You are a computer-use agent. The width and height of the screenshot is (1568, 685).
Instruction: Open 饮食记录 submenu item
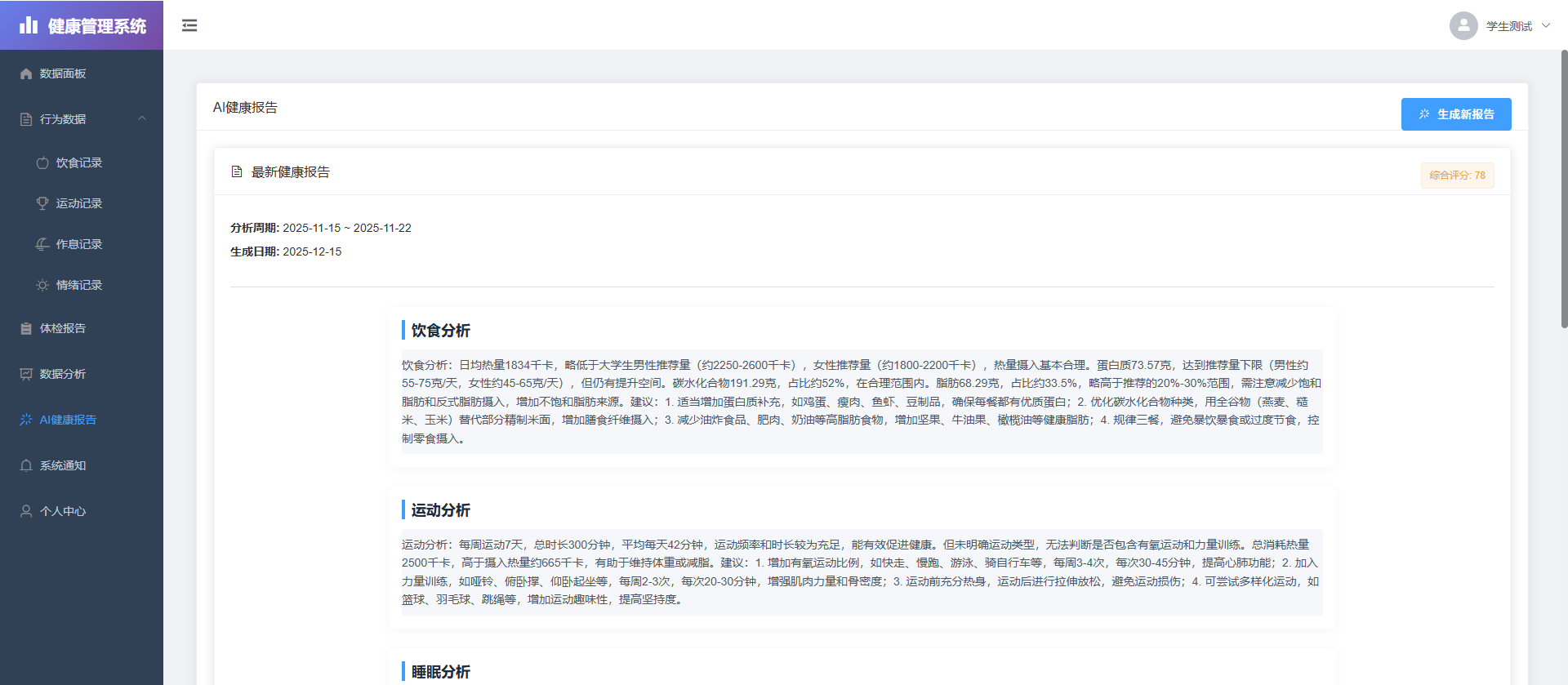click(82, 162)
